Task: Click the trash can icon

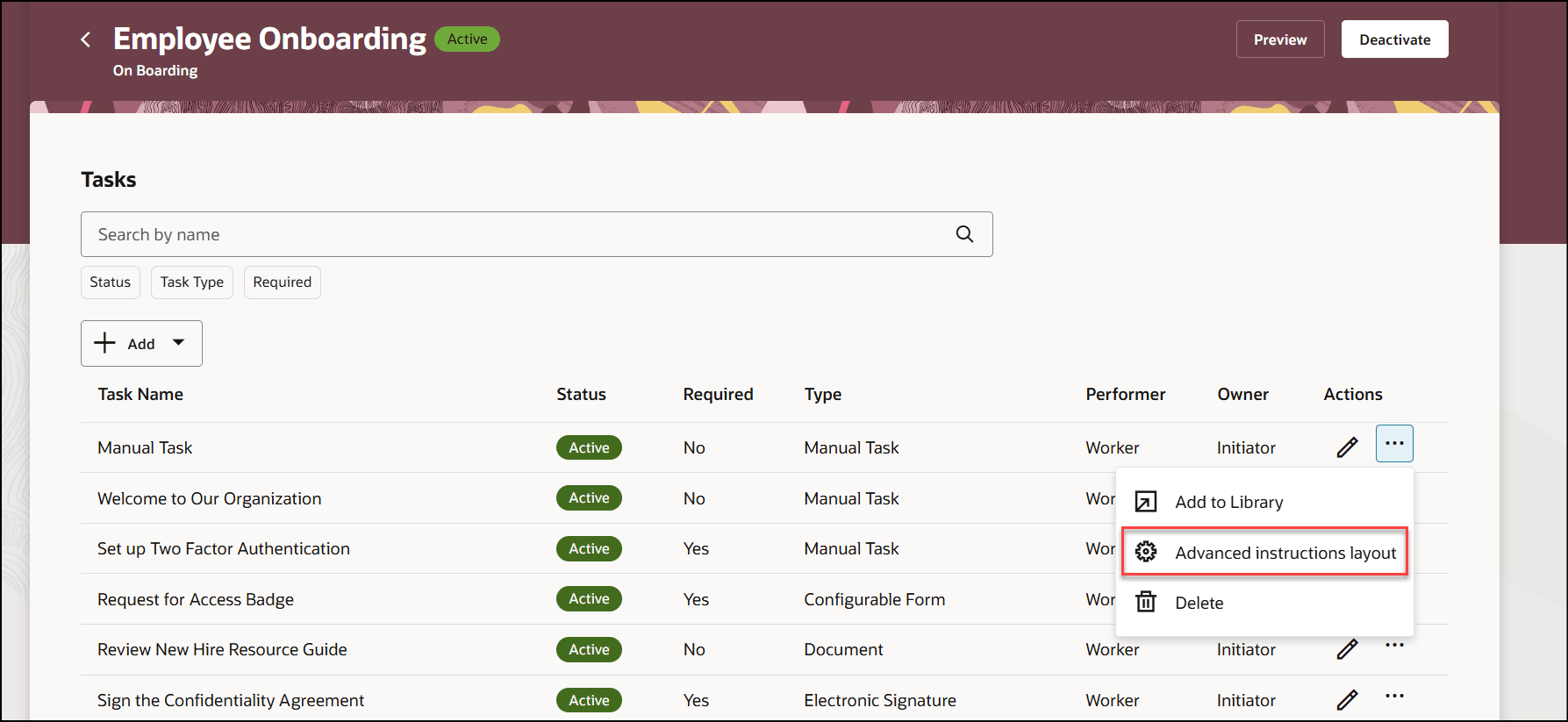Action: pos(1146,602)
